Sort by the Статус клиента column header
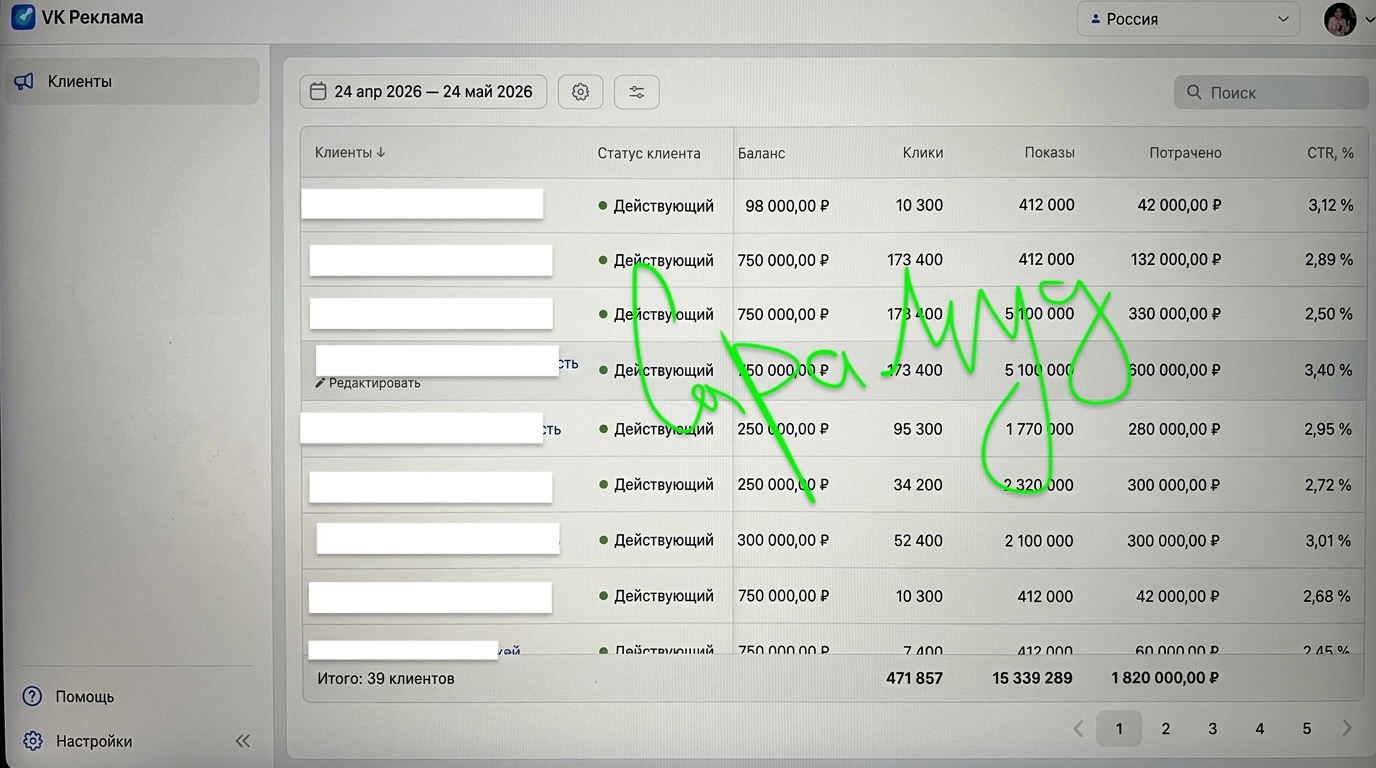The image size is (1376, 768). point(649,153)
